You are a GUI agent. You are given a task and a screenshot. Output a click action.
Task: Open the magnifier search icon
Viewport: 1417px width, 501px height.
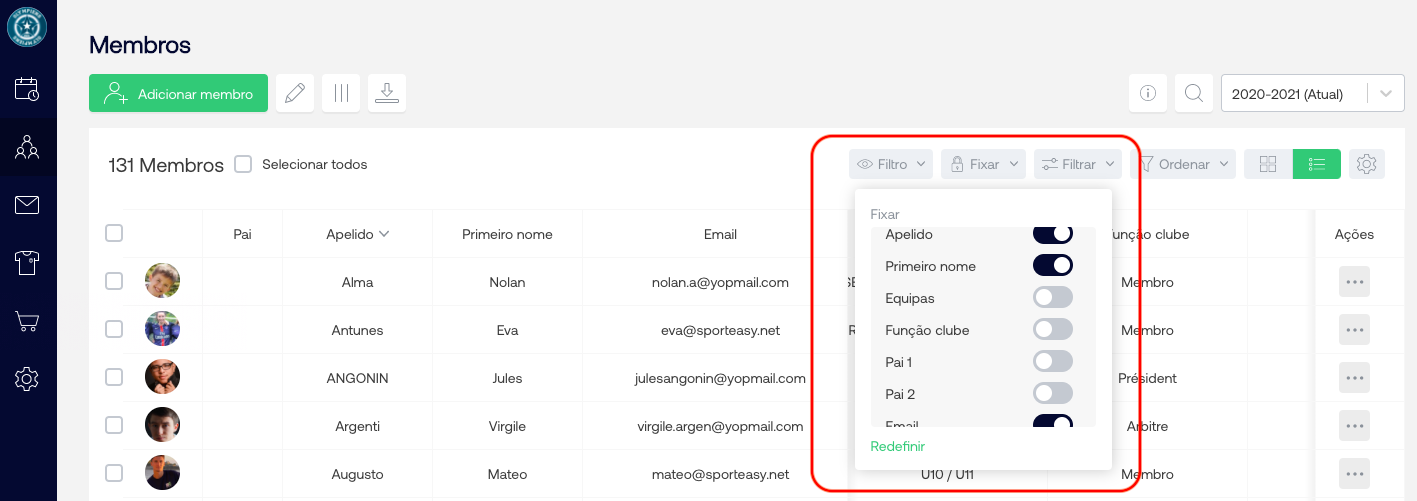[1193, 94]
